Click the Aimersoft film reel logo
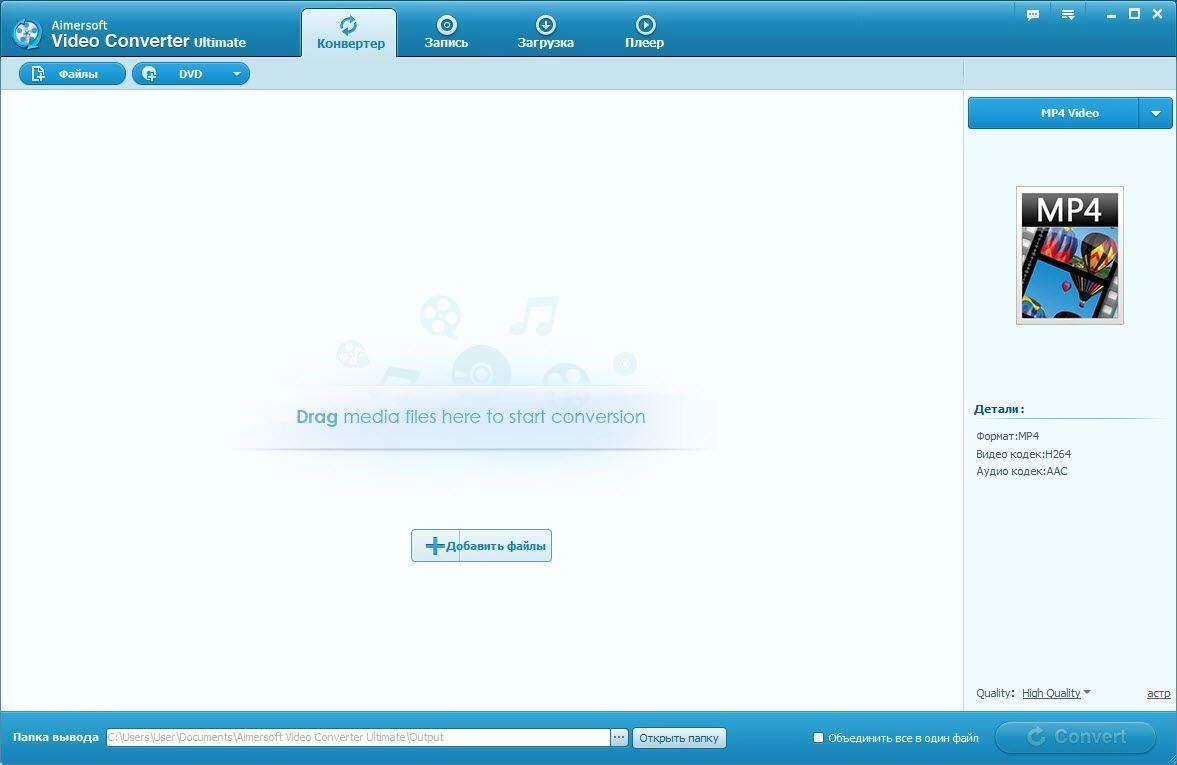The width and height of the screenshot is (1177, 765). coord(27,33)
